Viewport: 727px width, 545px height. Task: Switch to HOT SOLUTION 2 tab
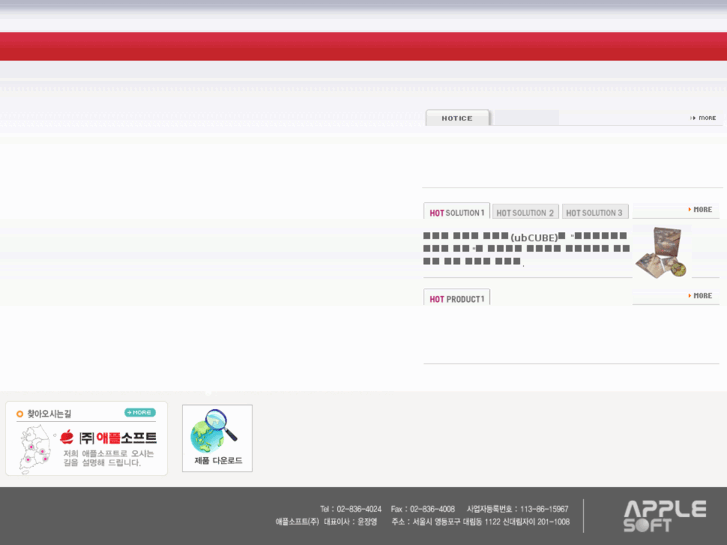(525, 212)
